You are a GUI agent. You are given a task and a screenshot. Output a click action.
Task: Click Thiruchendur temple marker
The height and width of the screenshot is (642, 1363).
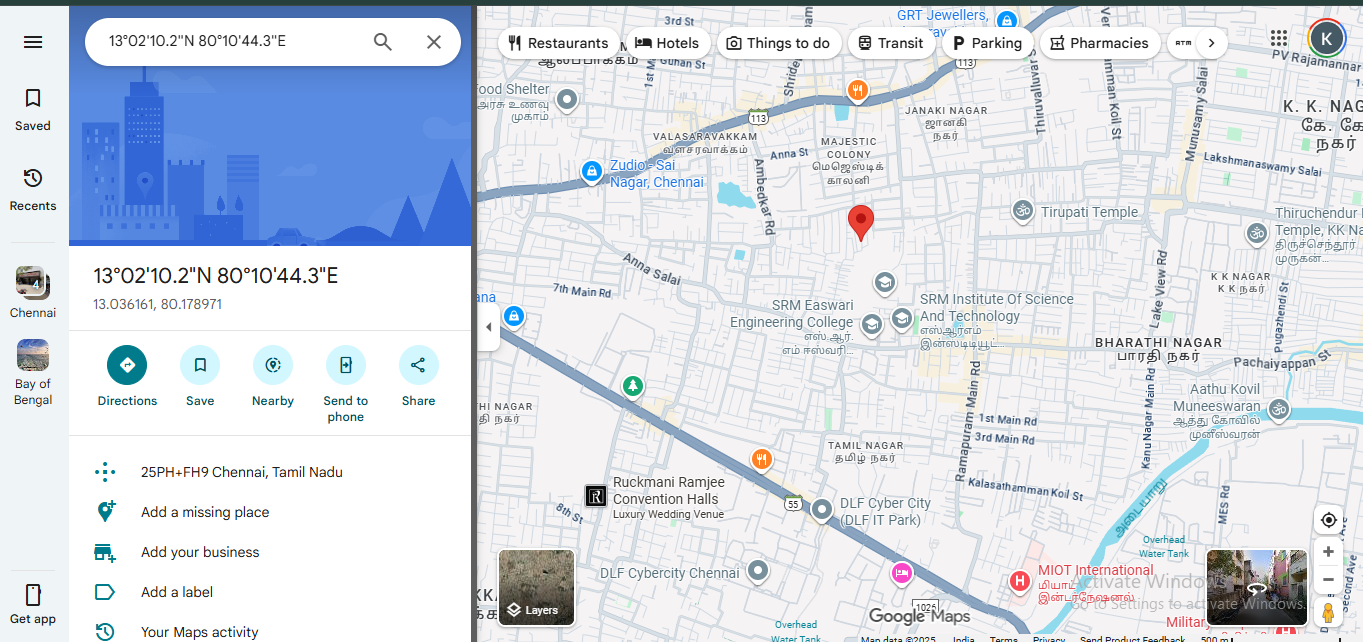1256,233
